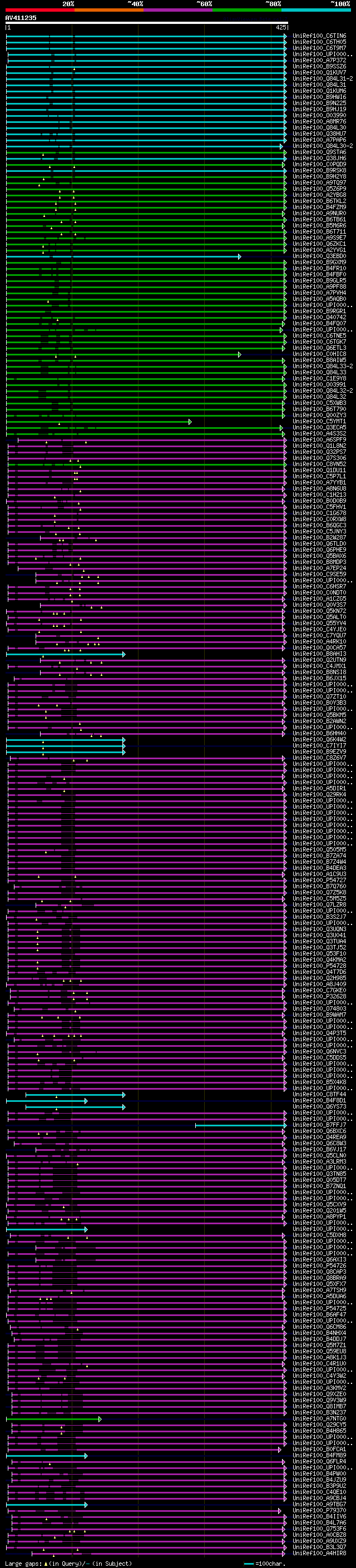356x1568 pixels.
Task: Select the UniRef100_Q9XZE0 label
Action: [319, 1394]
